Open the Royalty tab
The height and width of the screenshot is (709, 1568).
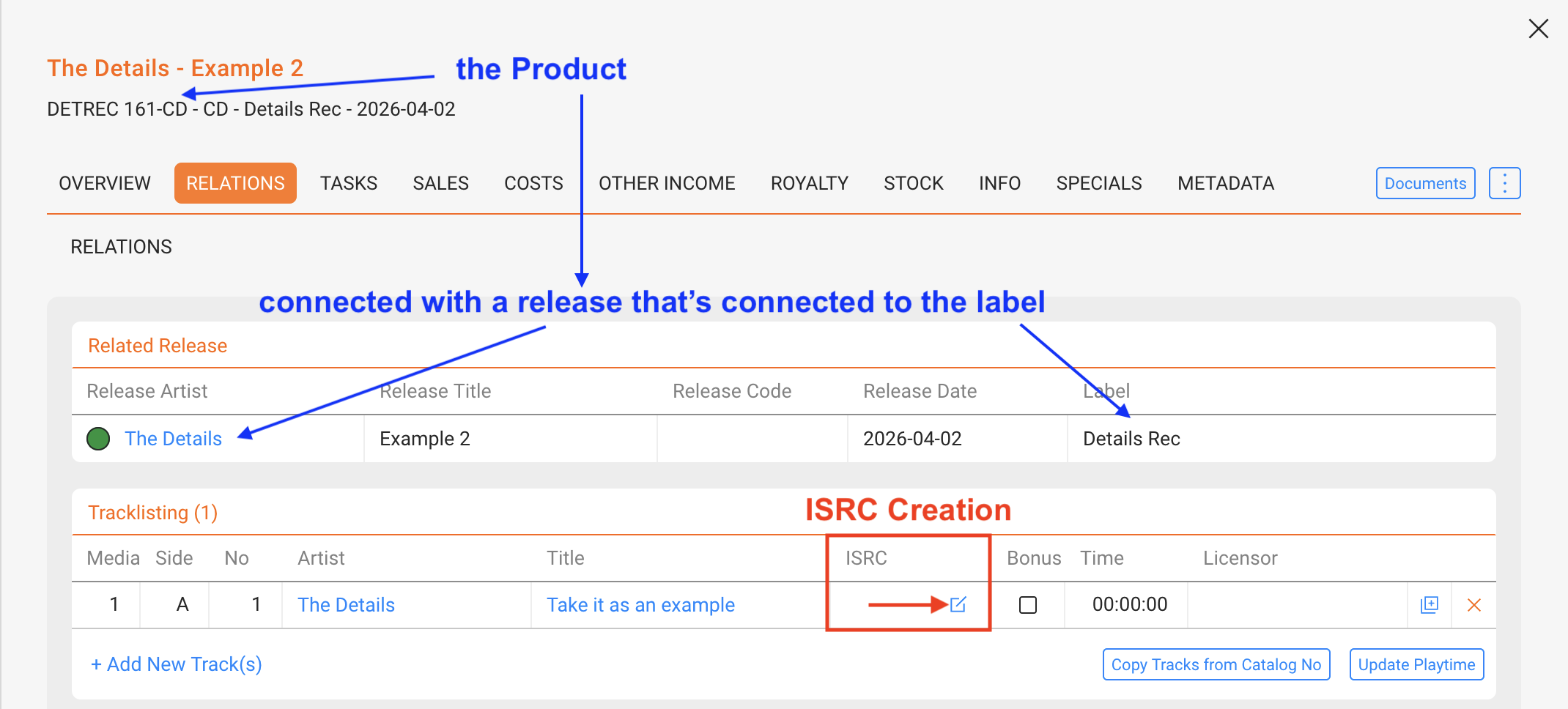809,183
